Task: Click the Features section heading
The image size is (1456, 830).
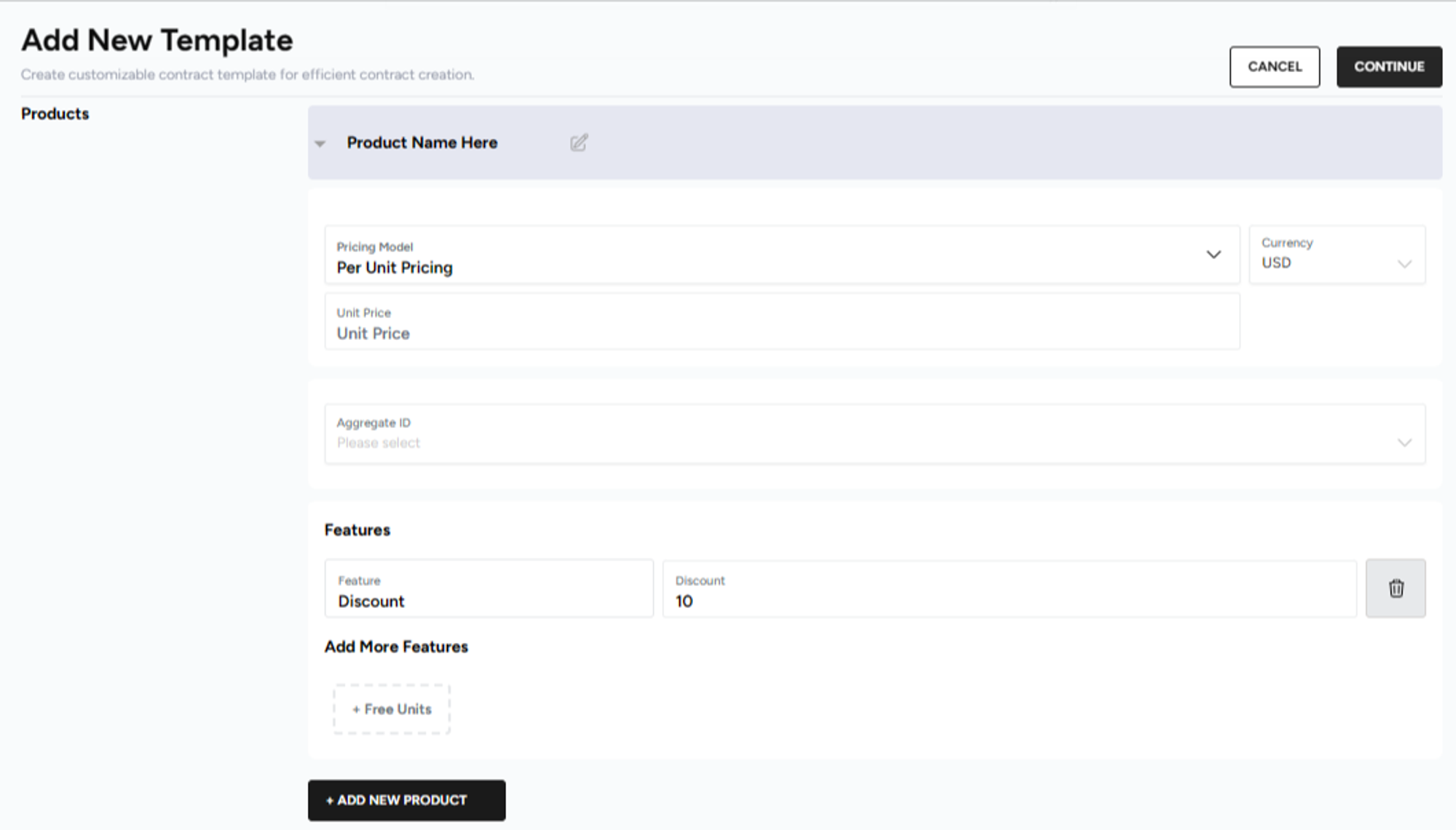Action: (x=357, y=530)
